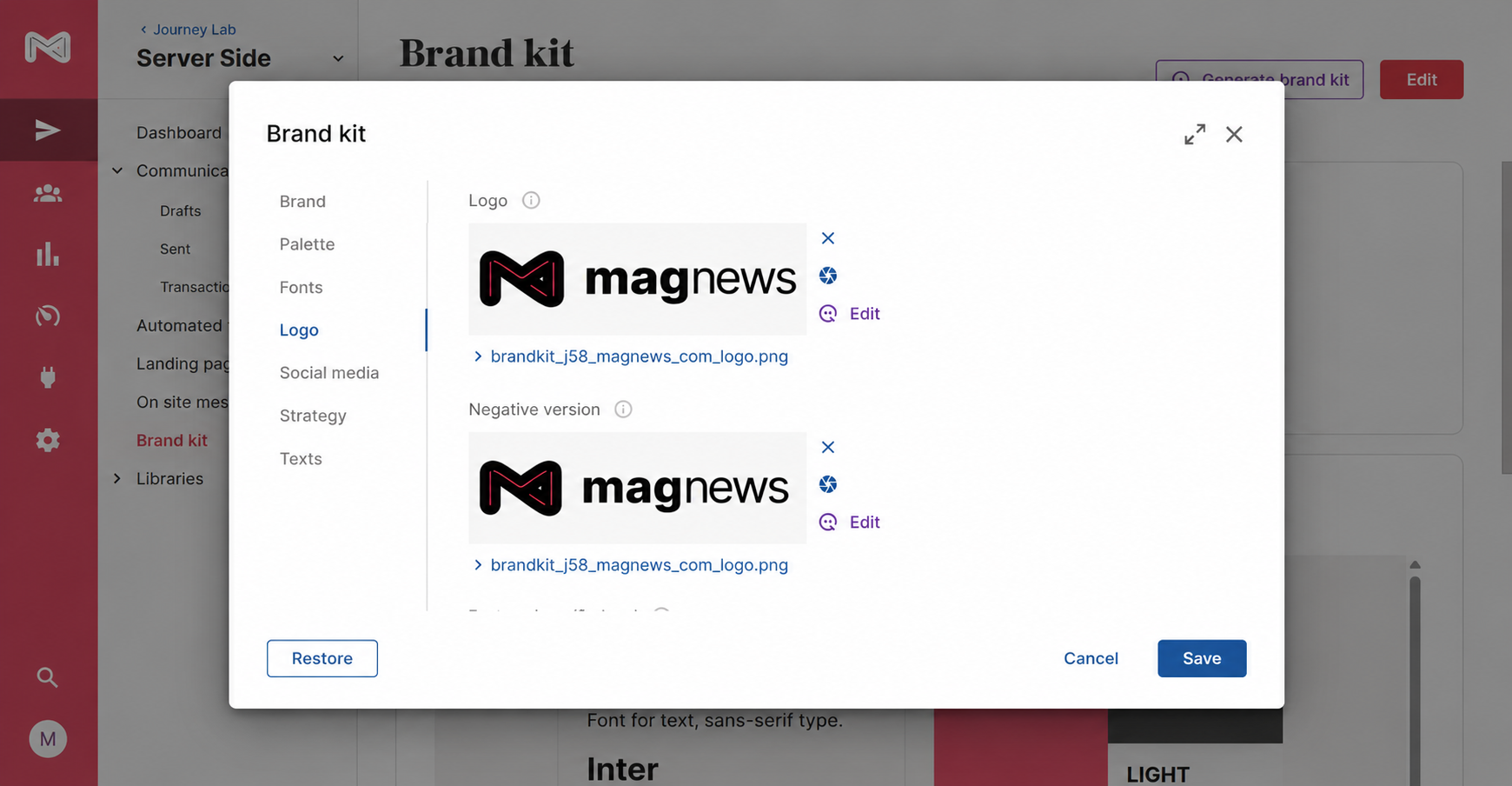
Task: Open image picker for Negative version
Action: 828,484
